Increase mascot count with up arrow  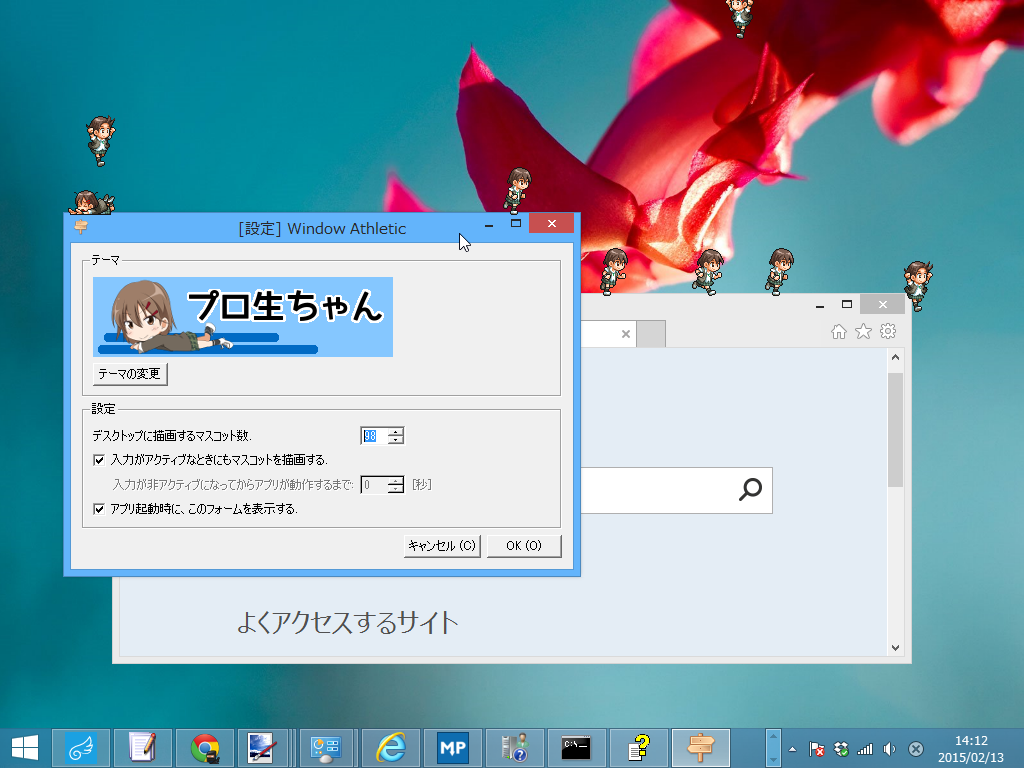396,432
